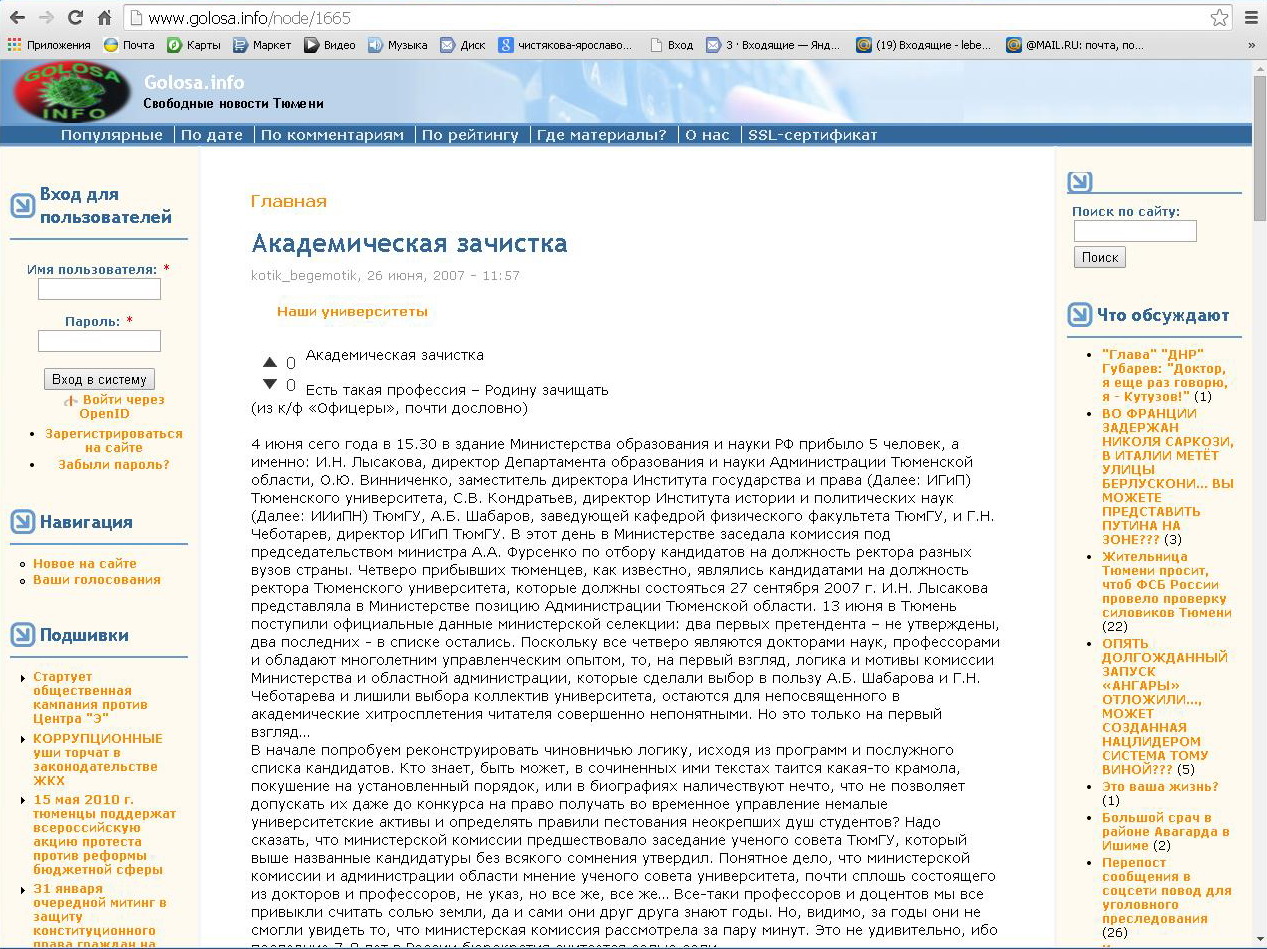The height and width of the screenshot is (949, 1267).
Task: Click the Вход в систему button
Action: coord(99,379)
